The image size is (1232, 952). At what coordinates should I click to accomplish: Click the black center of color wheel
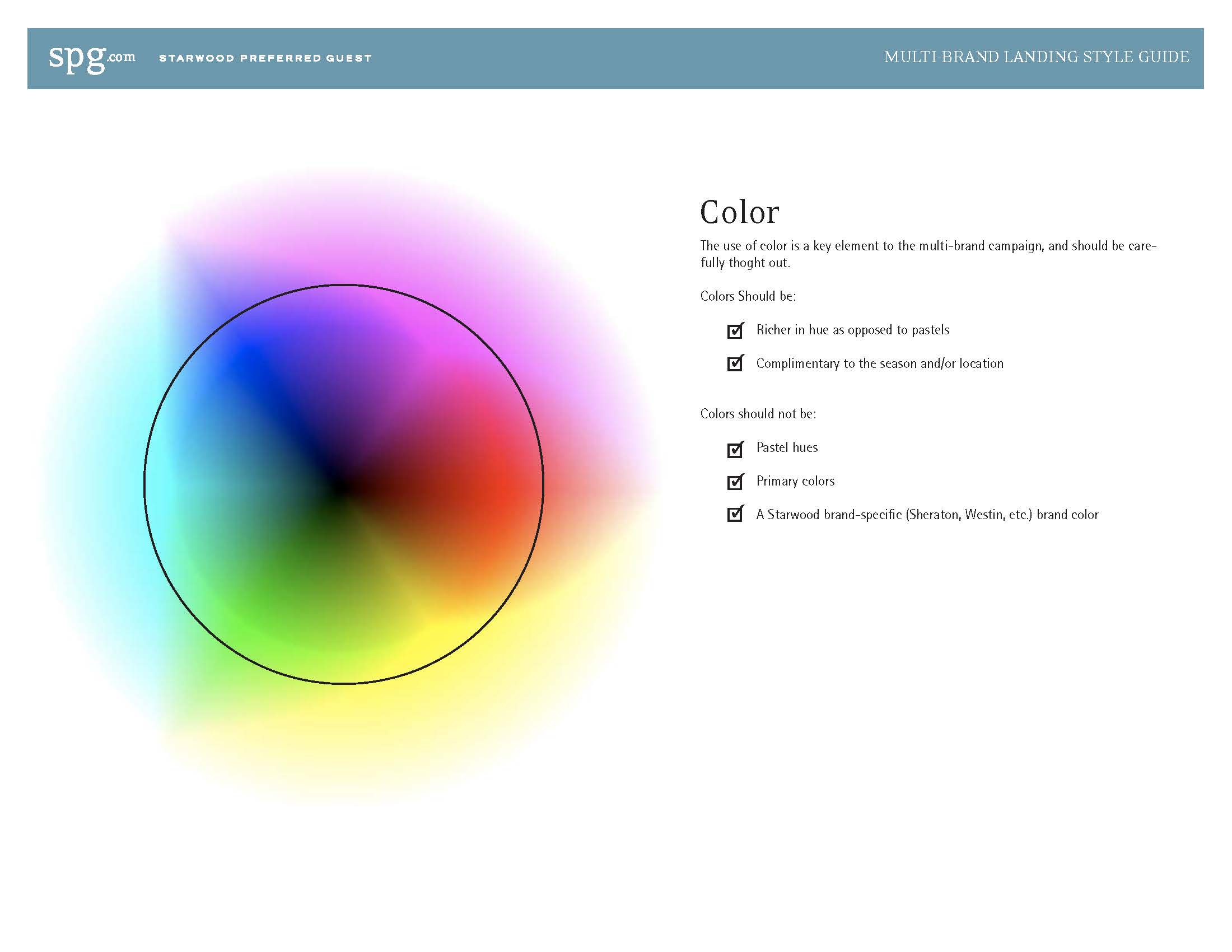[340, 486]
